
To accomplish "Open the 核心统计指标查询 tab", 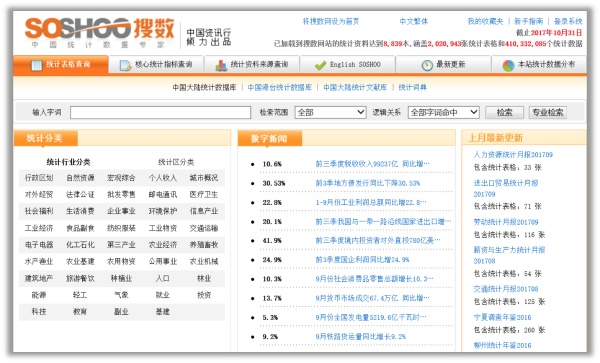I will coord(156,65).
